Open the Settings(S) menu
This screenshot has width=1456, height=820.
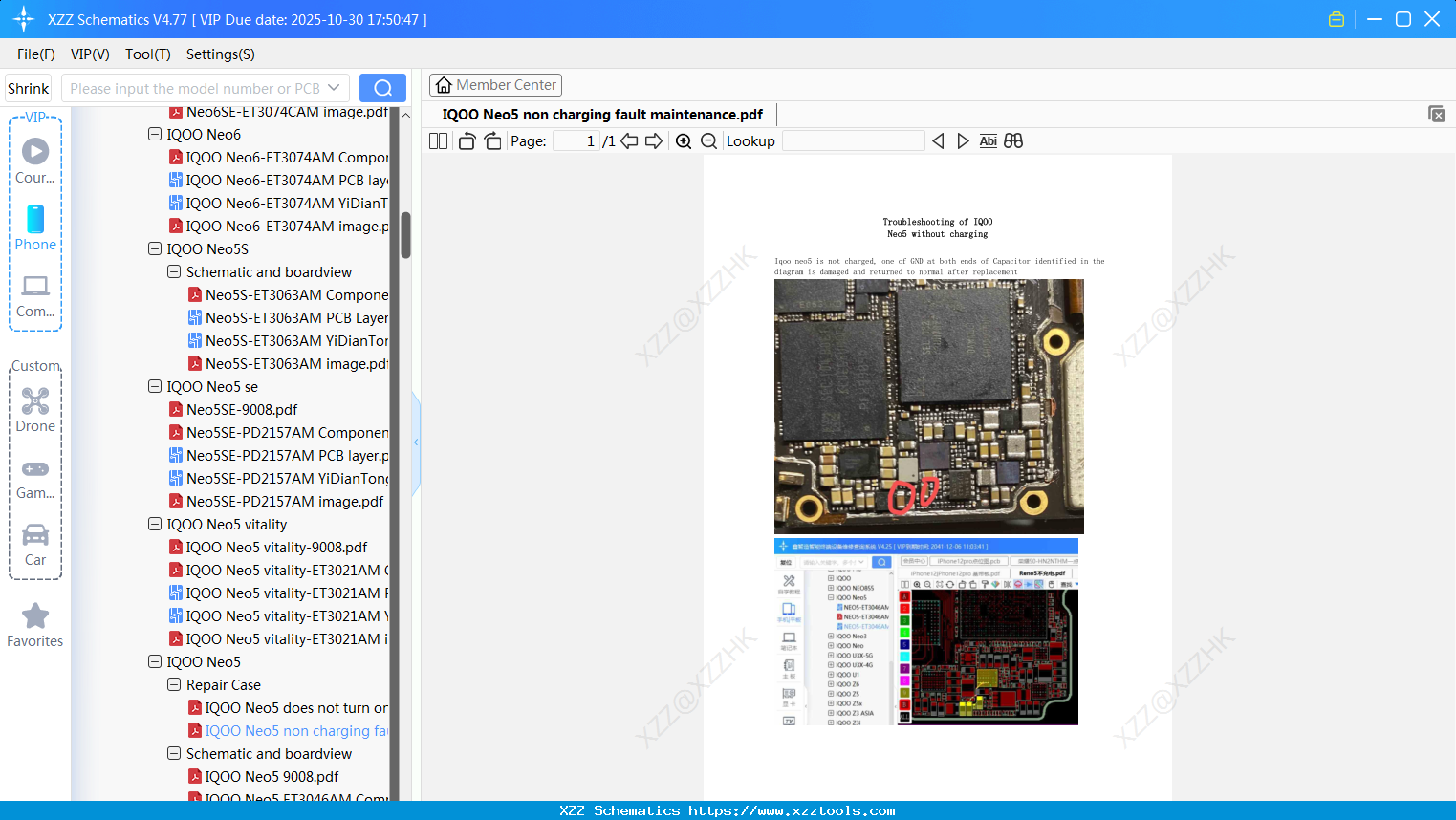(220, 54)
